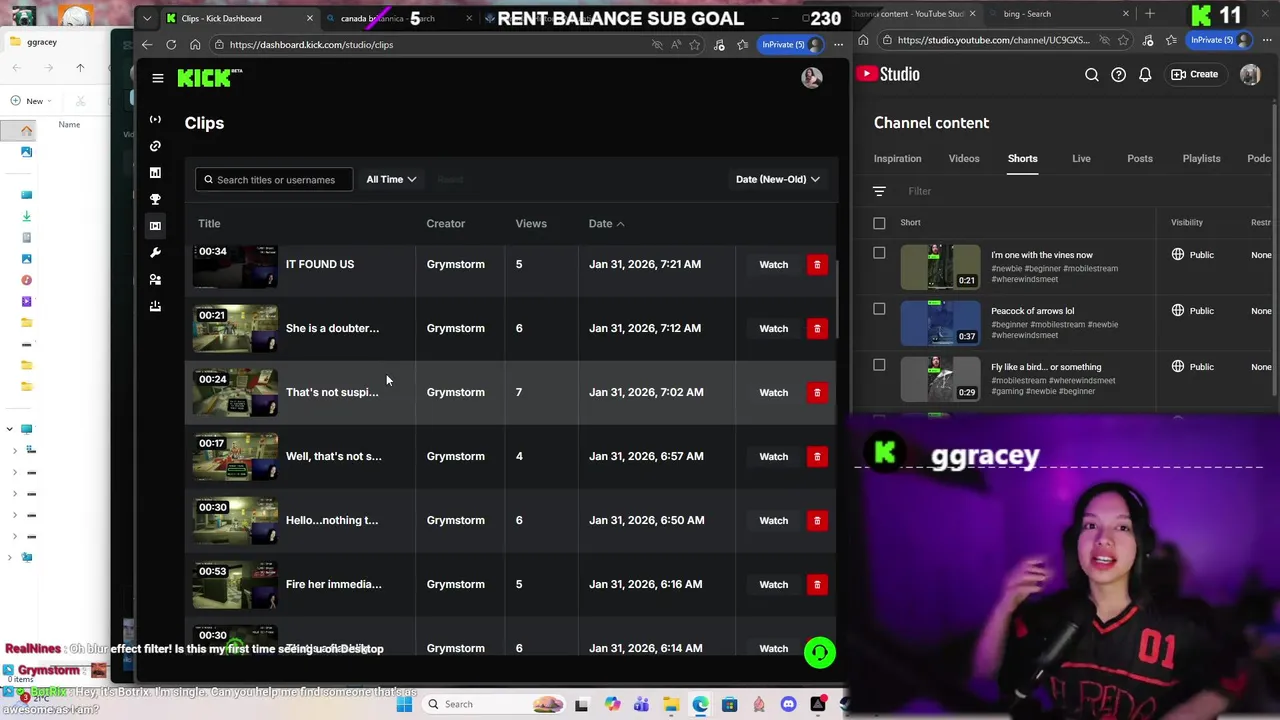This screenshot has width=1280, height=720.
Task: Open the green support headset chat button
Action: (819, 653)
